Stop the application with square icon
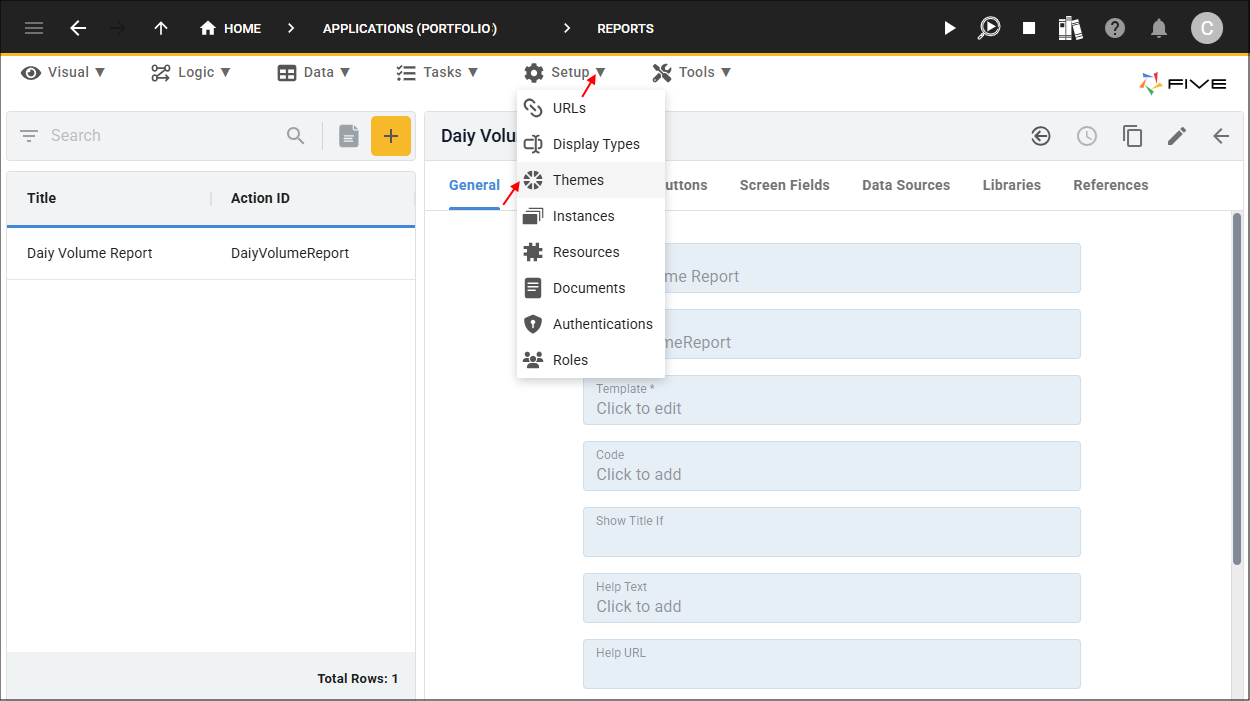Image resolution: width=1250 pixels, height=701 pixels. (1029, 28)
